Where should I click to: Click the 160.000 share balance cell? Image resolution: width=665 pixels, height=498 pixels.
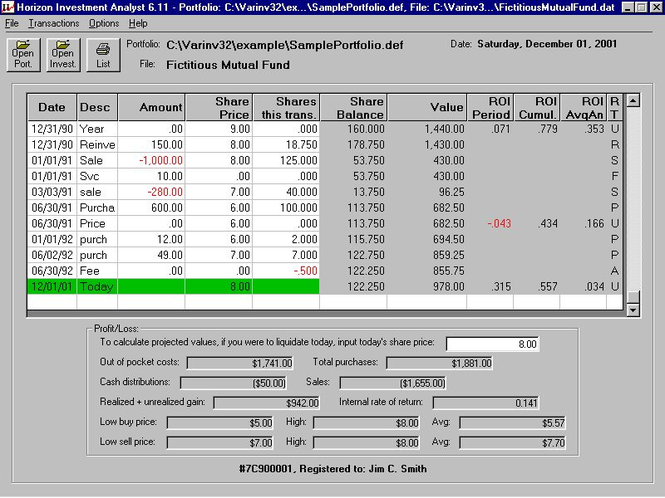pos(354,129)
